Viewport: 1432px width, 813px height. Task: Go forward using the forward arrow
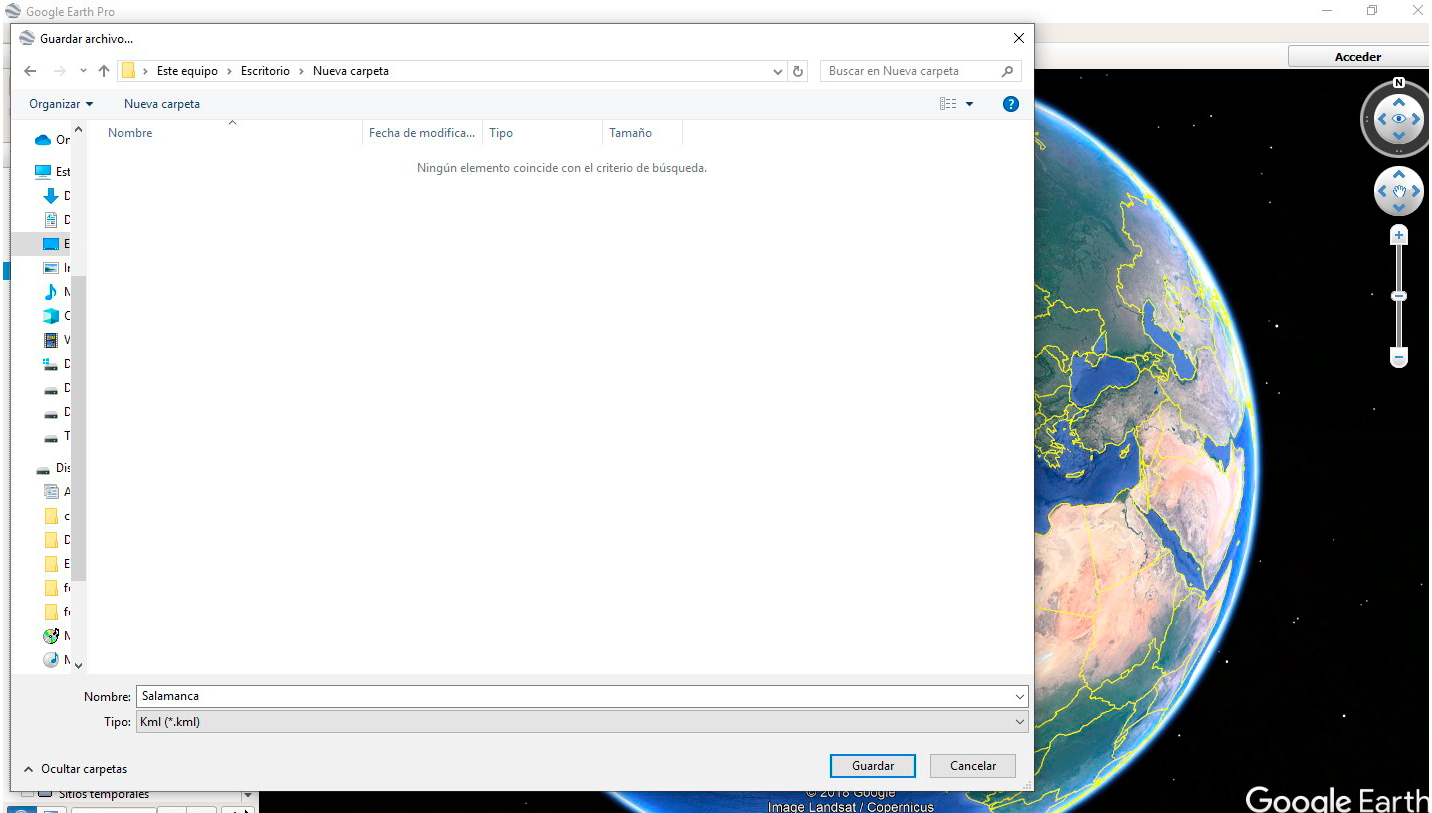pyautogui.click(x=59, y=71)
